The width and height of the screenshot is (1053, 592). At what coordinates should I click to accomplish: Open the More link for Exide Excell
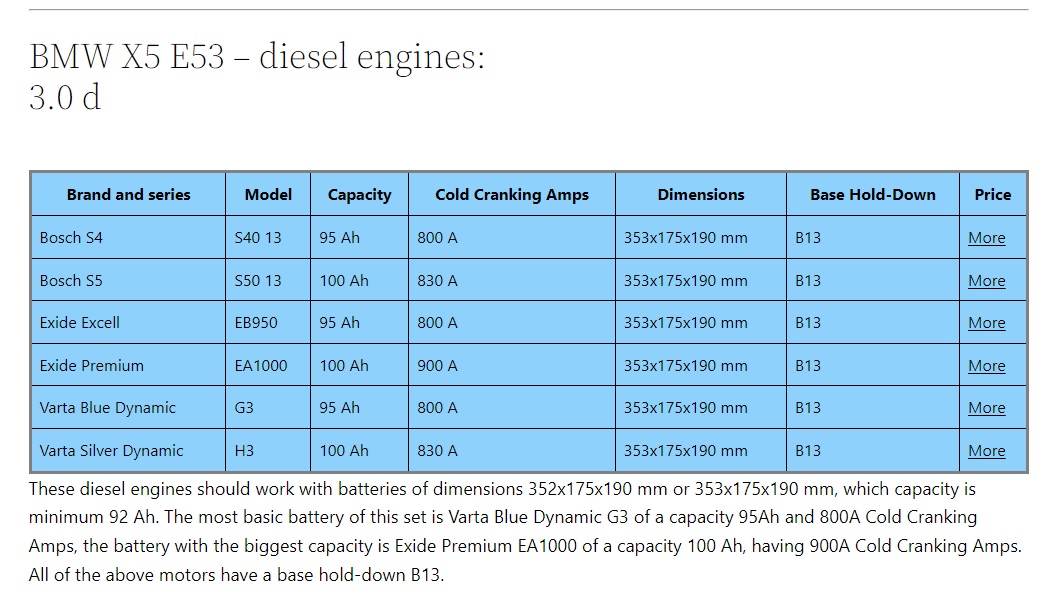987,323
